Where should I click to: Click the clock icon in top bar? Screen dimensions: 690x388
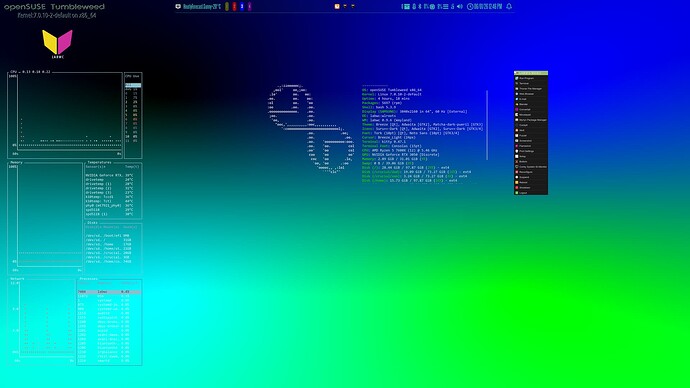470,7
